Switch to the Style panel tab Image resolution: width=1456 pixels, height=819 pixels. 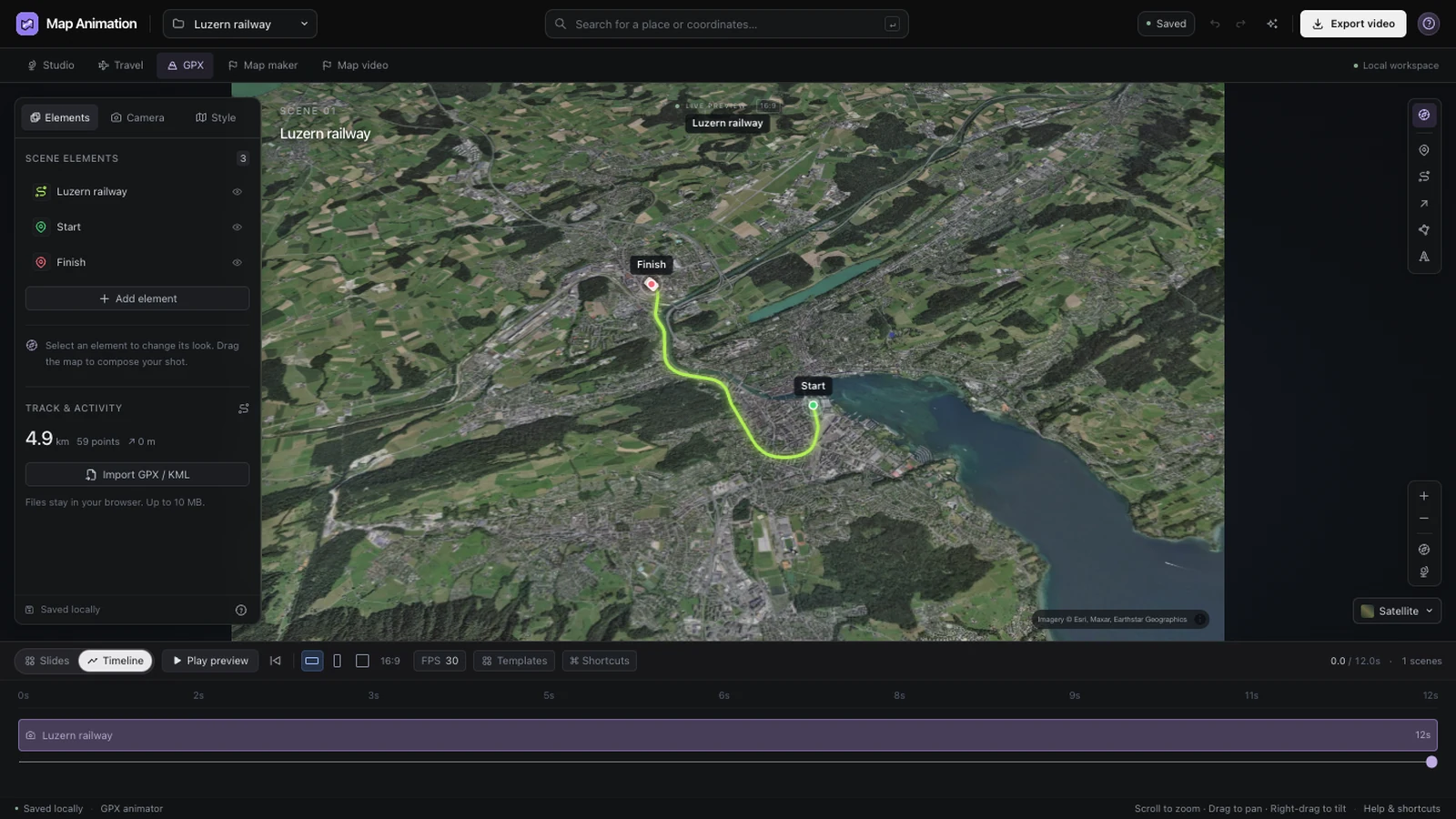point(216,117)
